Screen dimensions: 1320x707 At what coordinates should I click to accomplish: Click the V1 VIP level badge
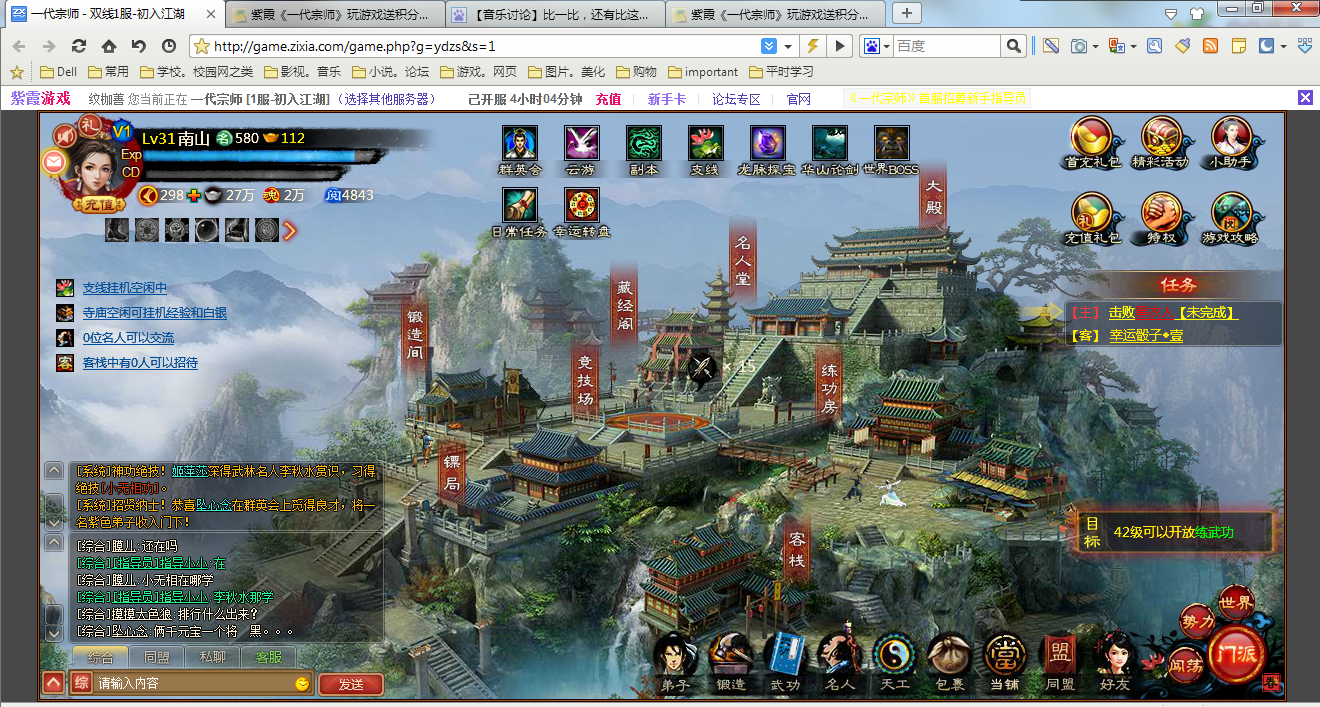(x=122, y=131)
